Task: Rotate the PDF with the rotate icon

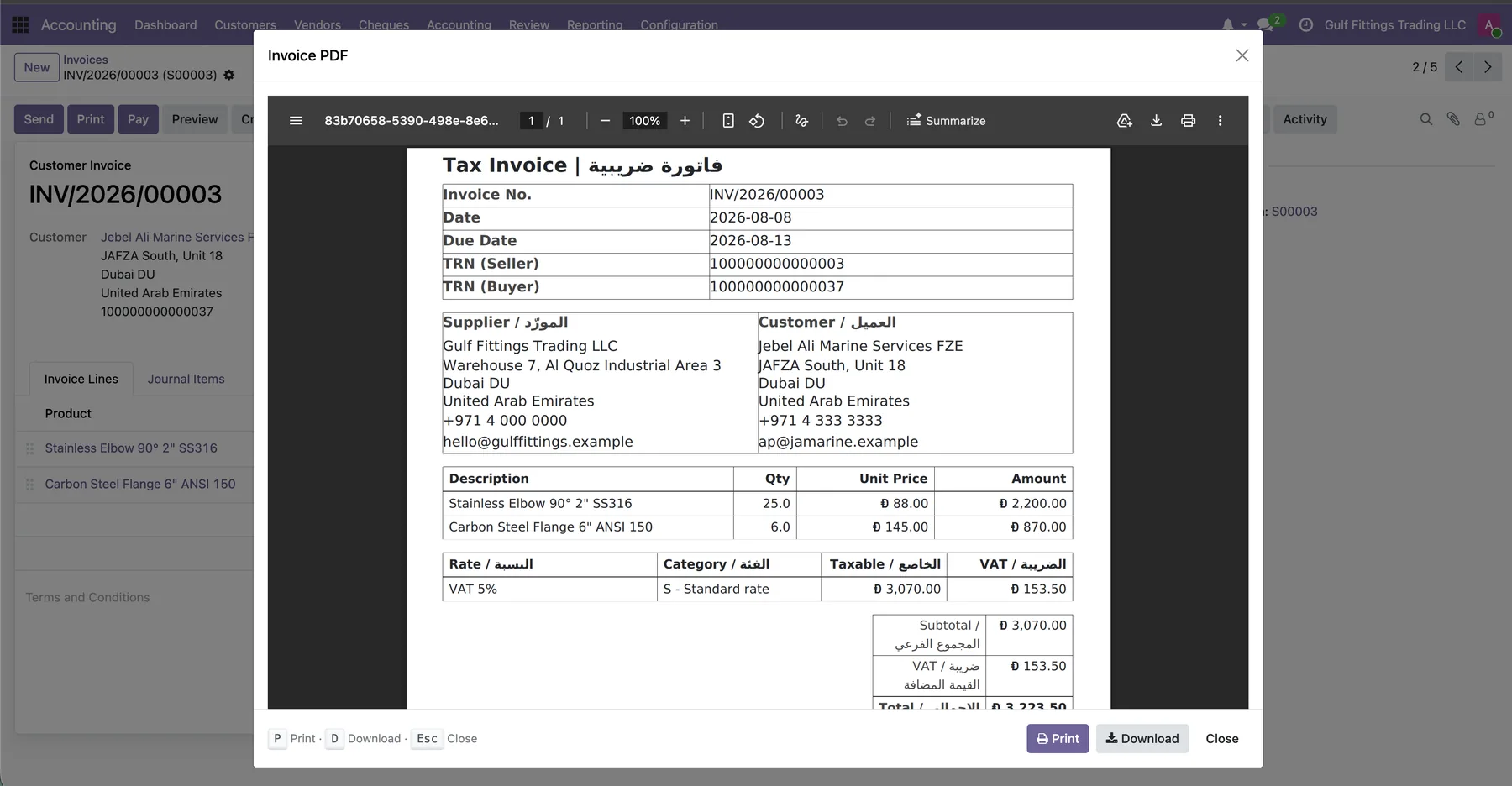Action: pyautogui.click(x=757, y=121)
